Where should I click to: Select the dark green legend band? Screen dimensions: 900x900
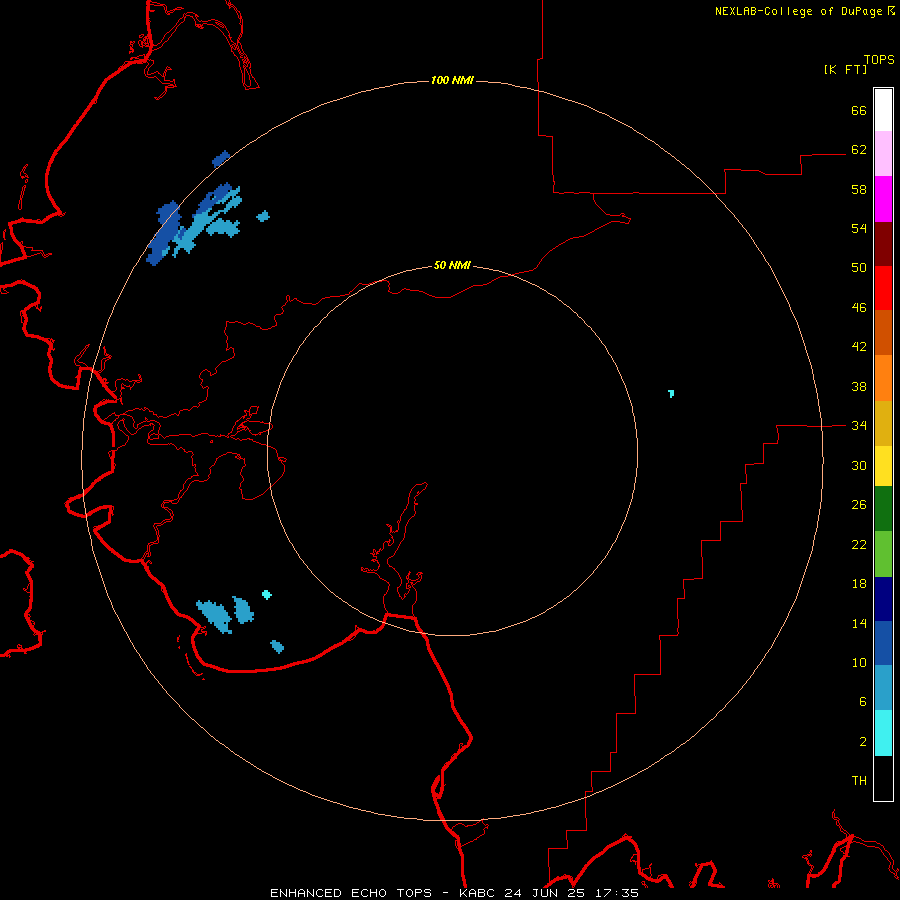point(883,509)
